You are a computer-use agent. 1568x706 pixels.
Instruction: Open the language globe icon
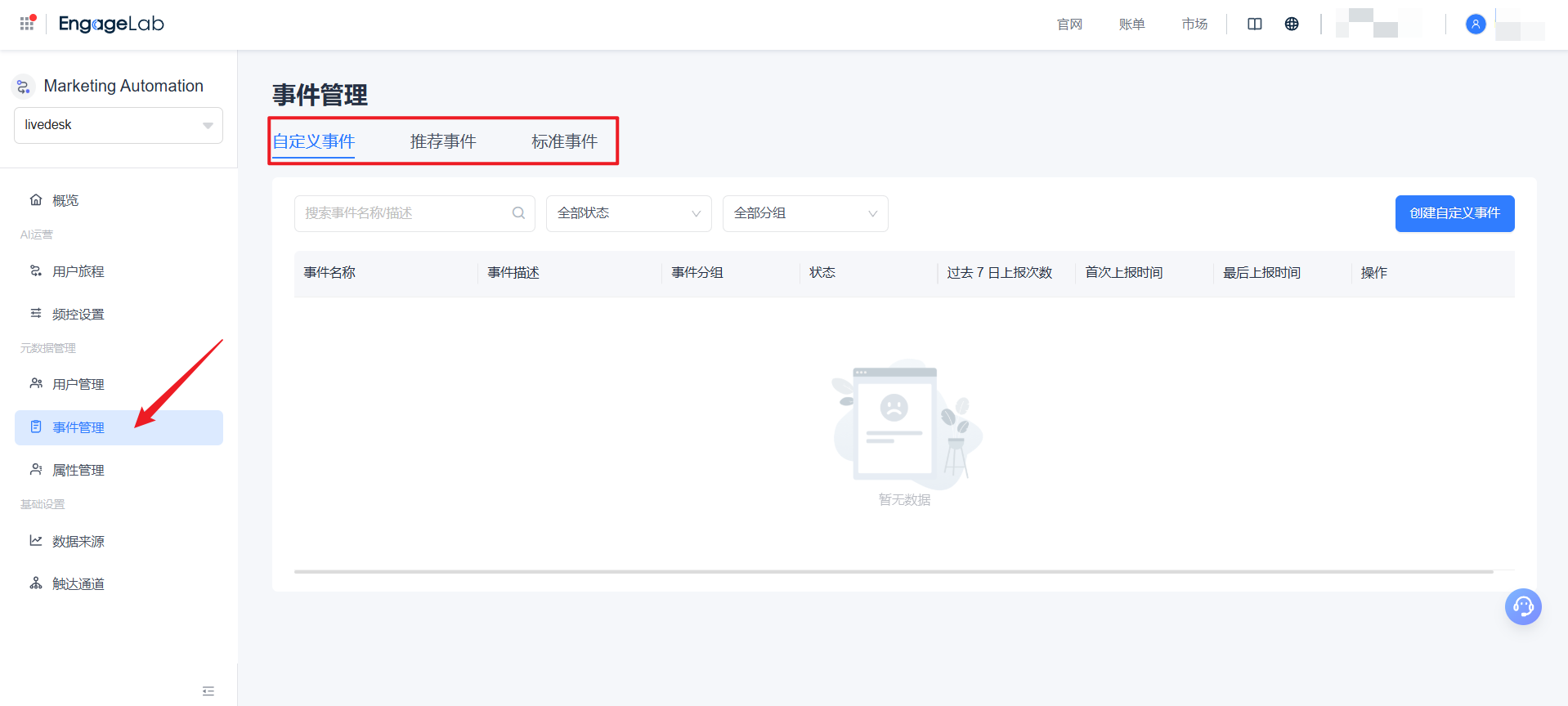coord(1292,25)
